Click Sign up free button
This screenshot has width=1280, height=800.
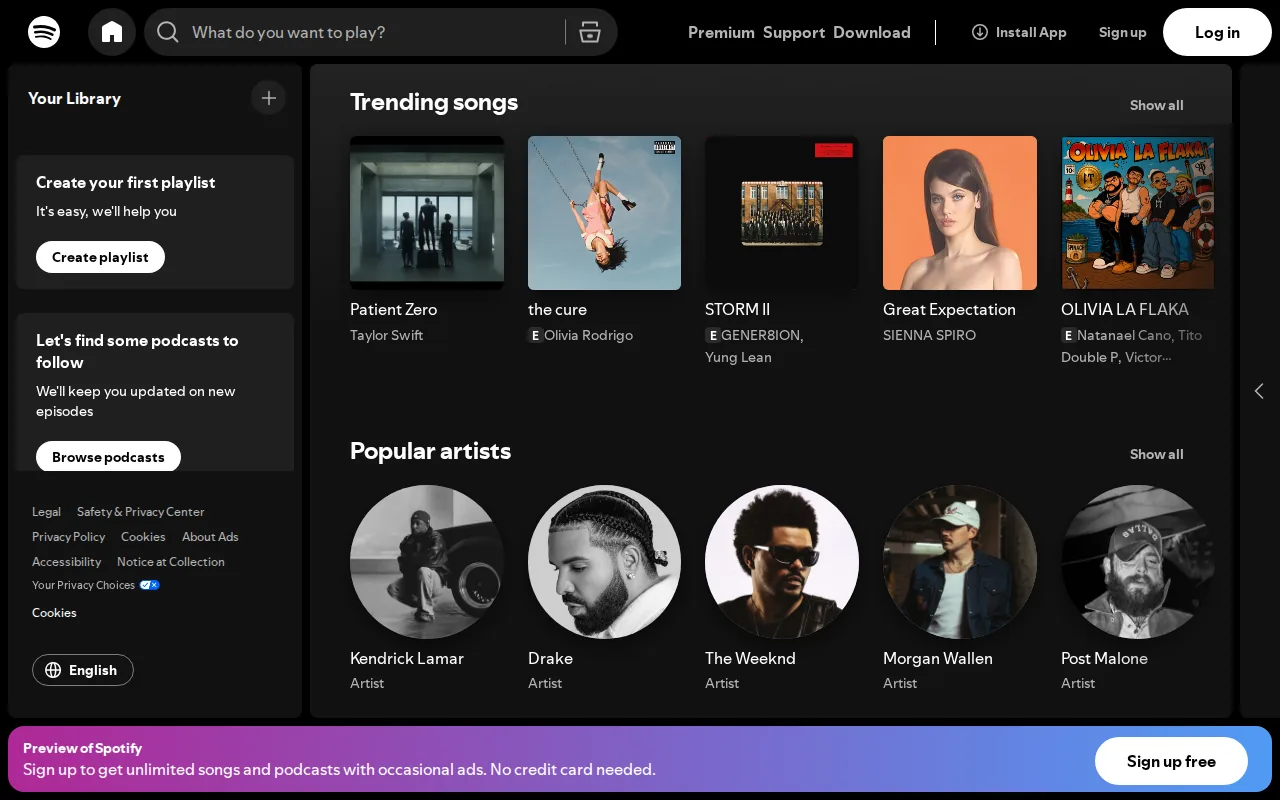click(x=1171, y=761)
